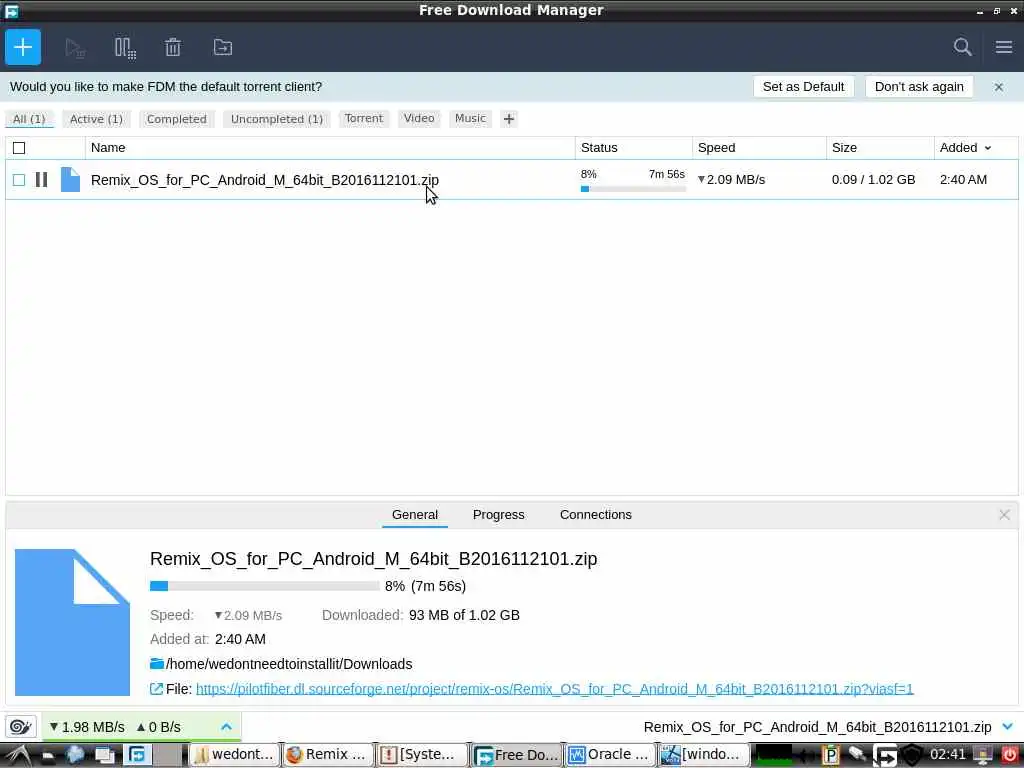Collapse bottom panel with down-chevron
The width and height of the screenshot is (1024, 768).
(1008, 727)
